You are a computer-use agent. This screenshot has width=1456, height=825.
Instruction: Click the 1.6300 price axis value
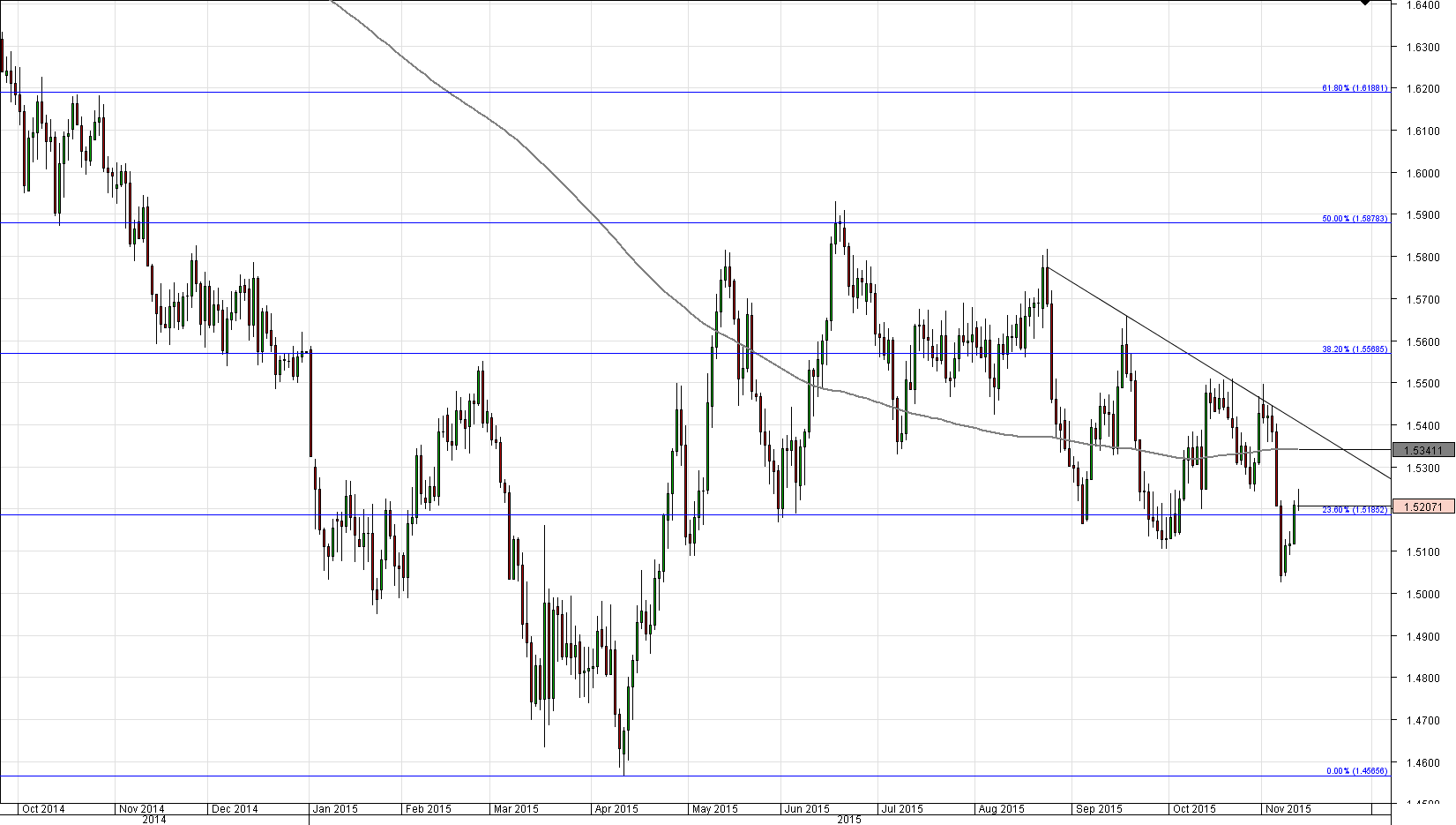click(x=1424, y=47)
